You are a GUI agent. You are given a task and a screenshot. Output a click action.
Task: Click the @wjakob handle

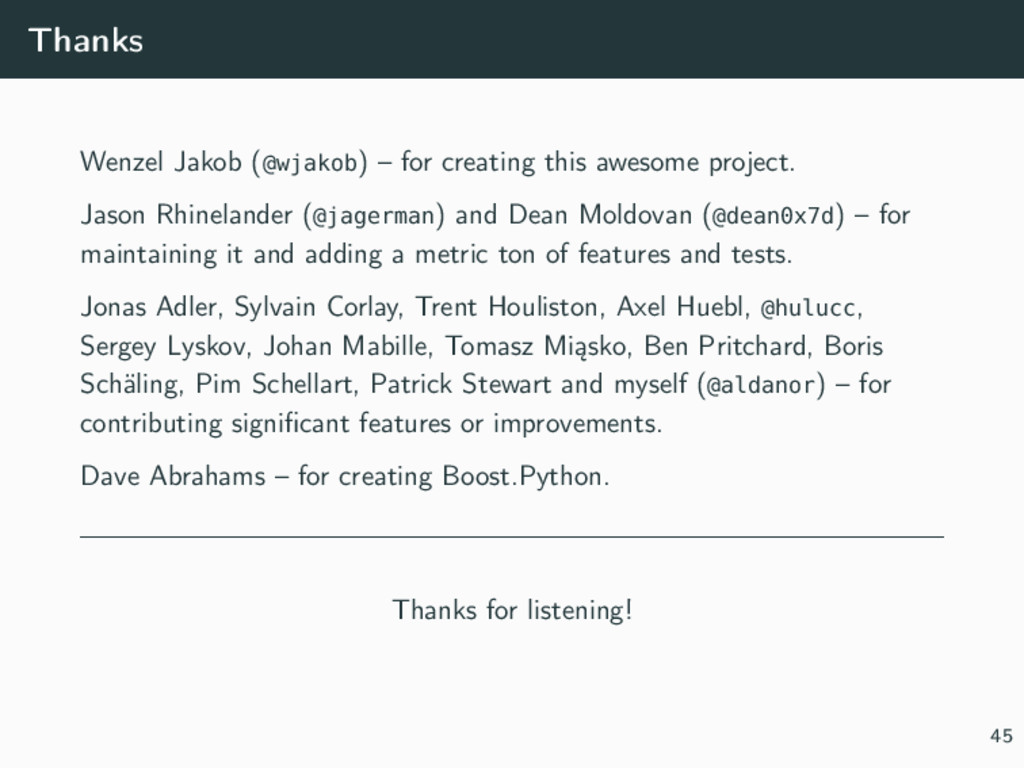pos(310,163)
